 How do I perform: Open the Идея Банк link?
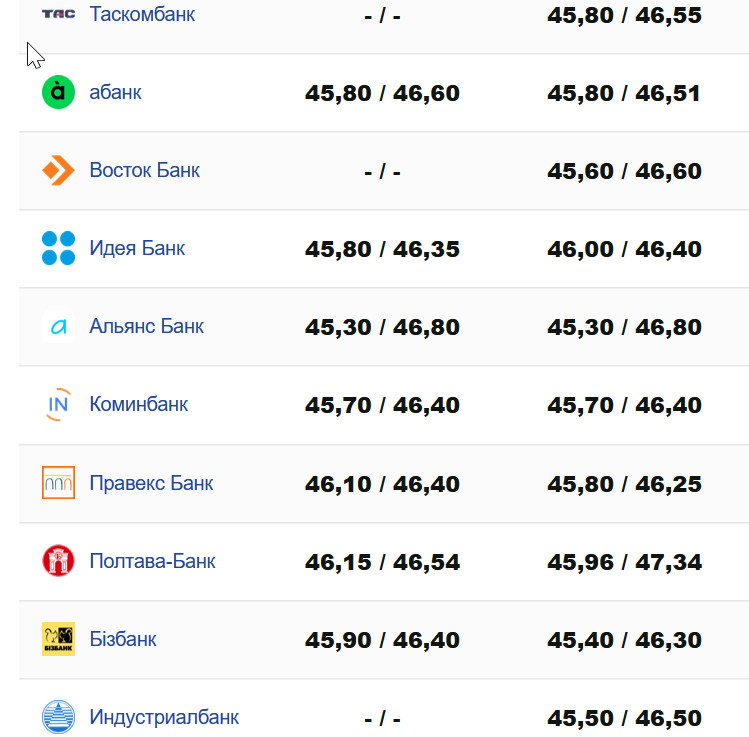tap(137, 248)
